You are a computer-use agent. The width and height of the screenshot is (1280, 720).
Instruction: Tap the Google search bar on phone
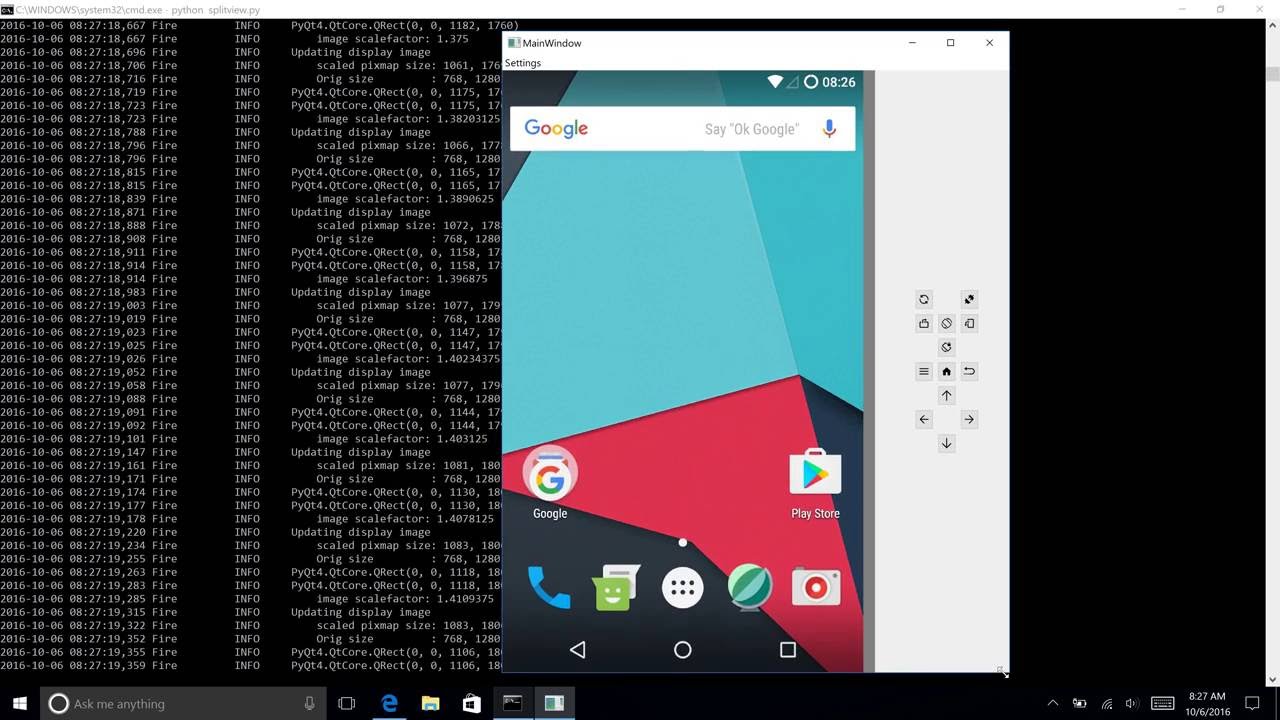click(x=682, y=128)
